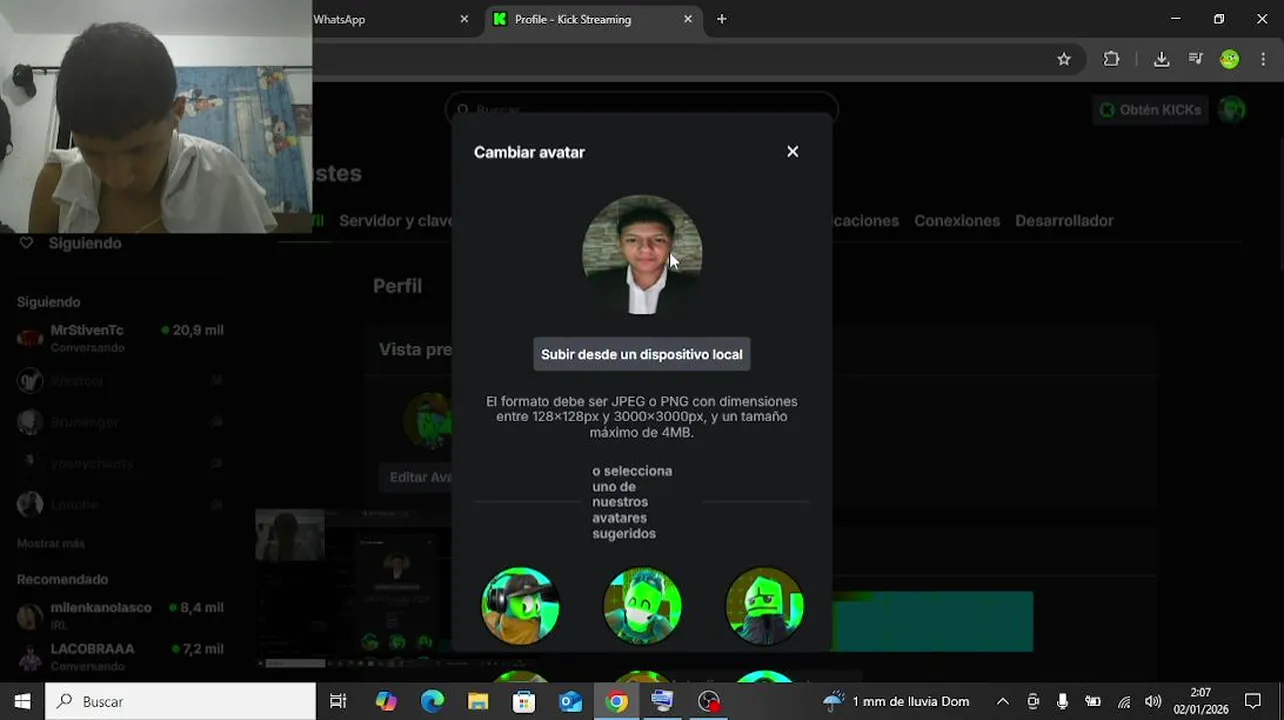Open Microsoft Store from taskbar
1284x720 pixels.
coord(524,701)
